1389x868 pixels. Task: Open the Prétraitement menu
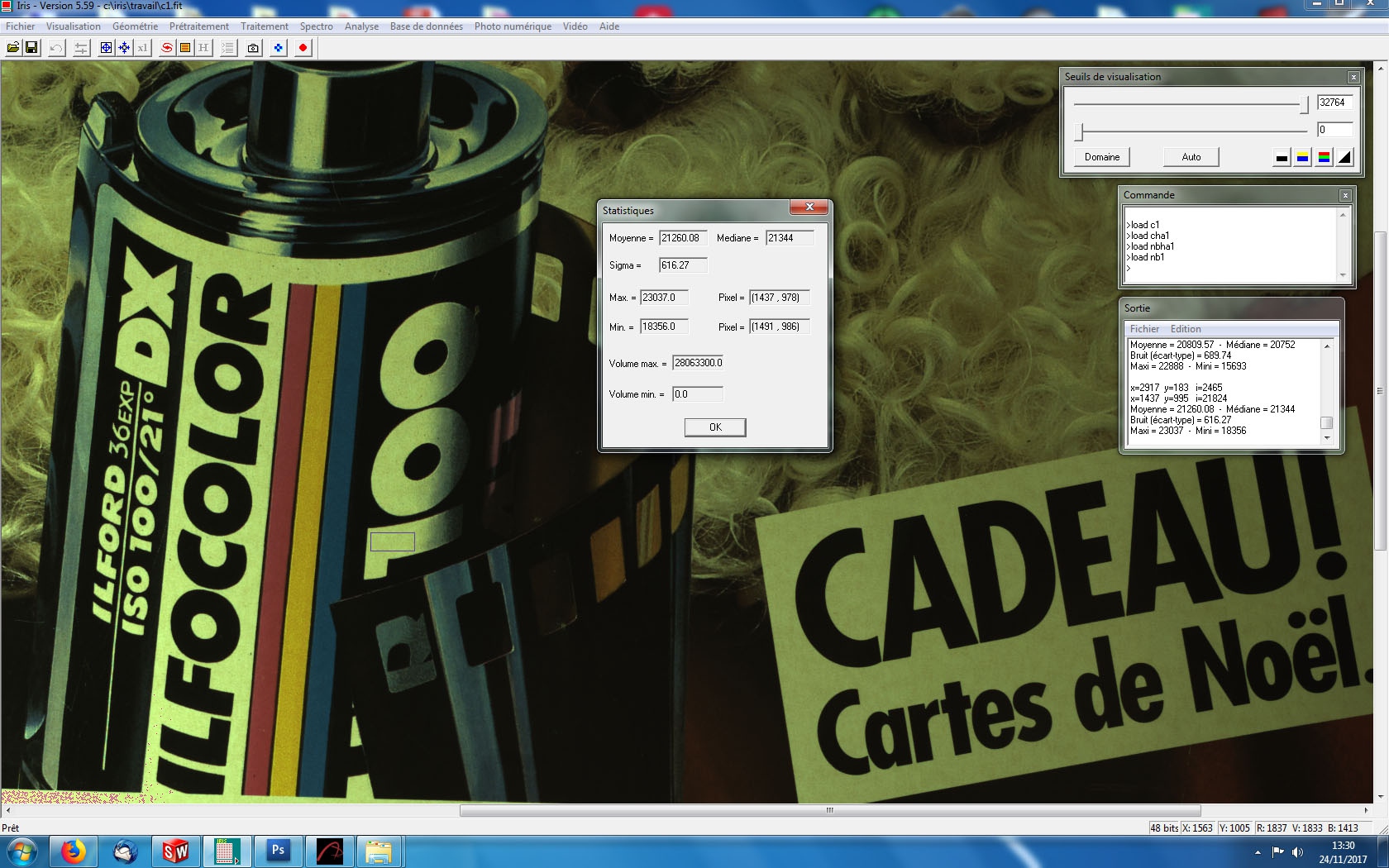(199, 26)
